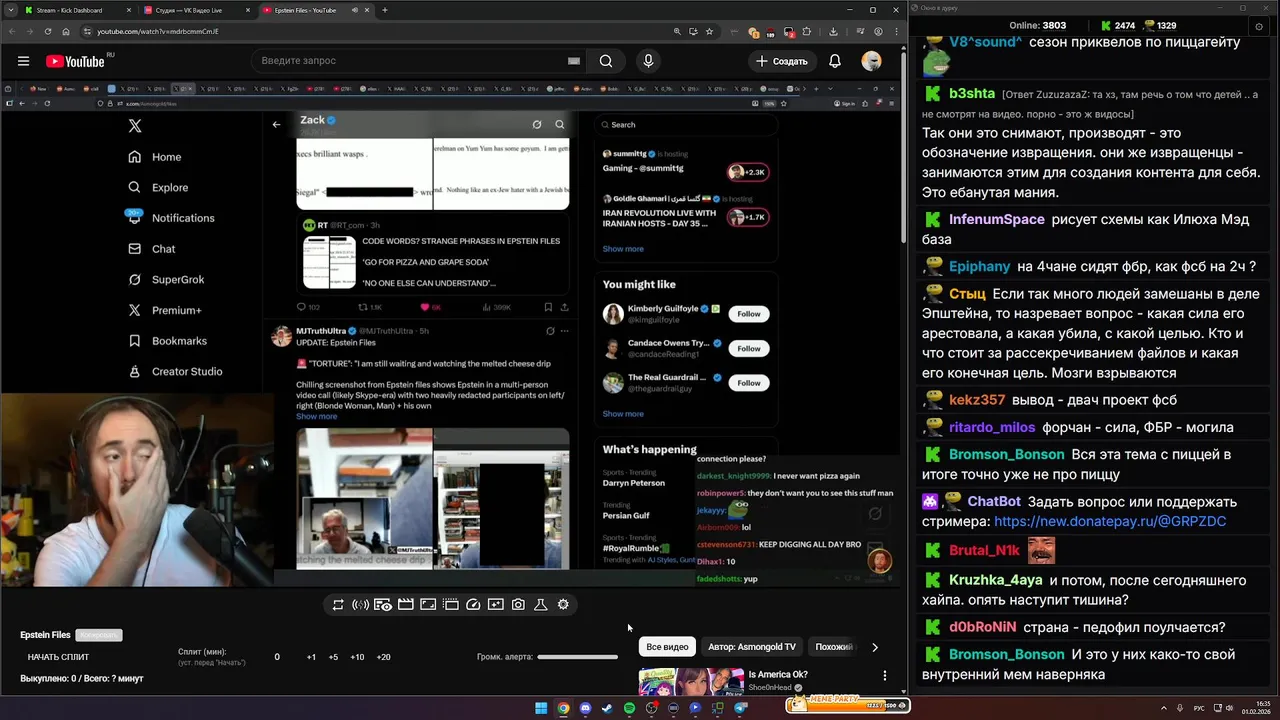1280x720 pixels.
Task: Open X Home in the video
Action: [155, 157]
